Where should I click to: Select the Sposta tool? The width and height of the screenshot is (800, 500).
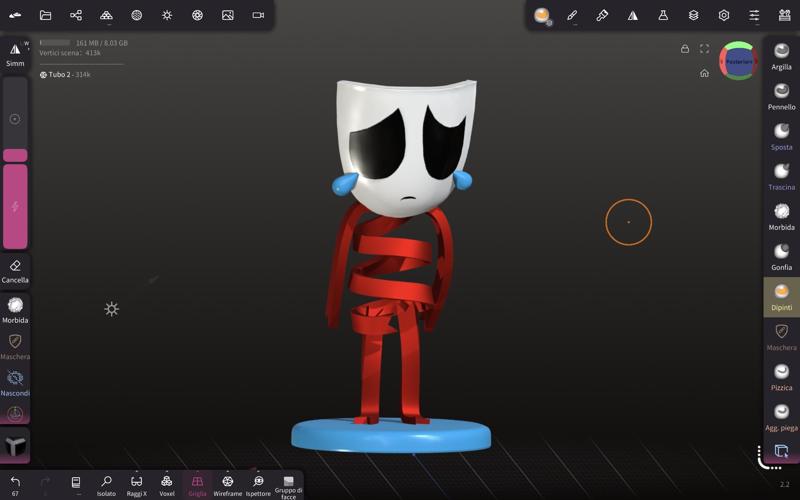[x=781, y=137]
